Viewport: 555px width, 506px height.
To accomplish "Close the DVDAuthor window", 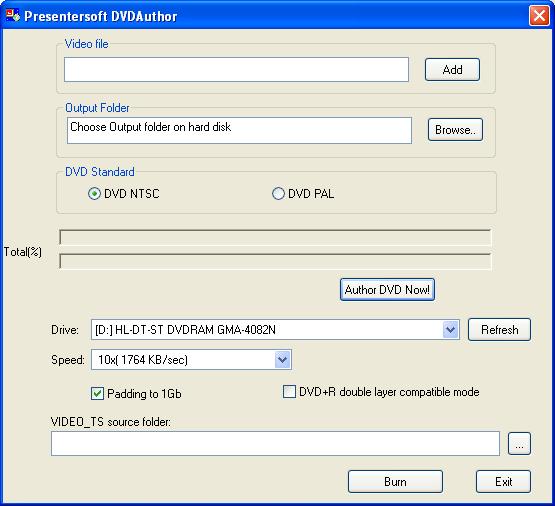I will pos(539,16).
